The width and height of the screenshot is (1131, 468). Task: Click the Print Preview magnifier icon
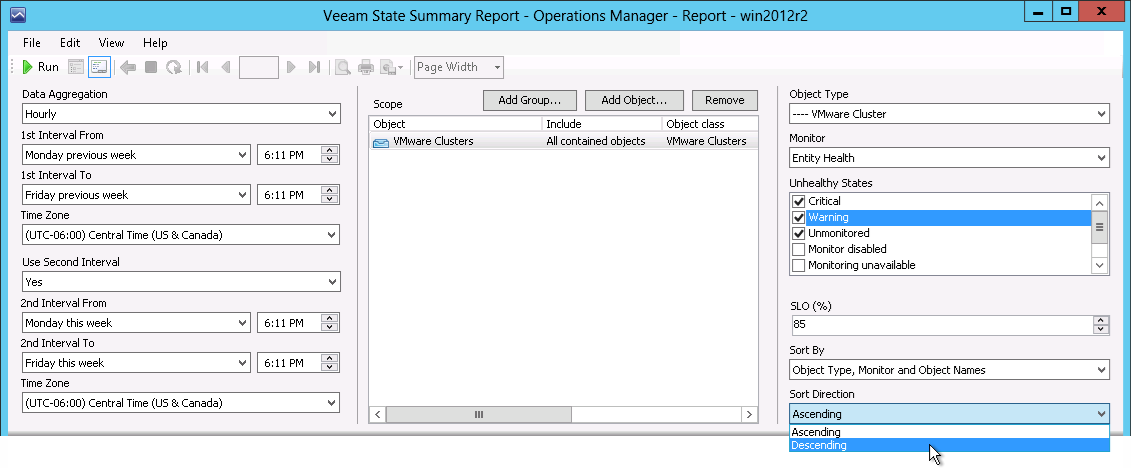343,67
